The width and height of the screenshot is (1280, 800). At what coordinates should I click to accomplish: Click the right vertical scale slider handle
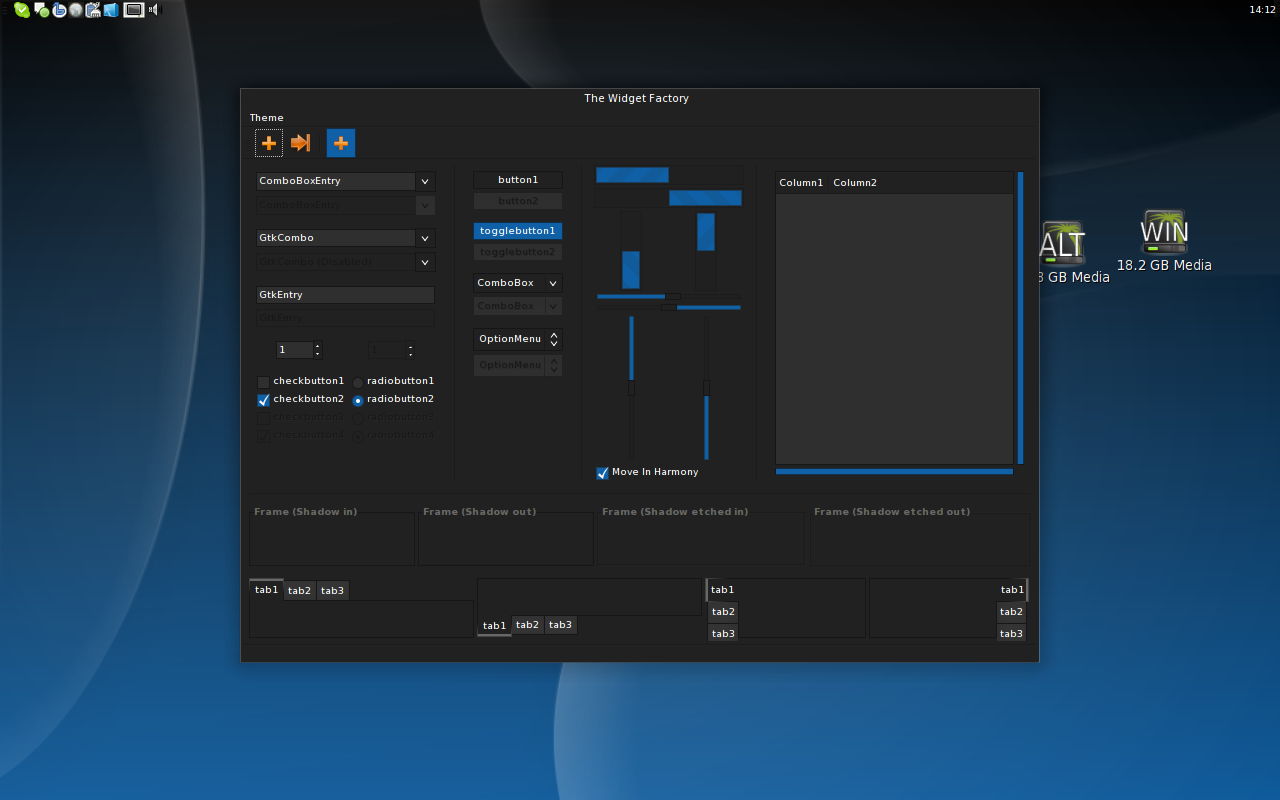706,388
